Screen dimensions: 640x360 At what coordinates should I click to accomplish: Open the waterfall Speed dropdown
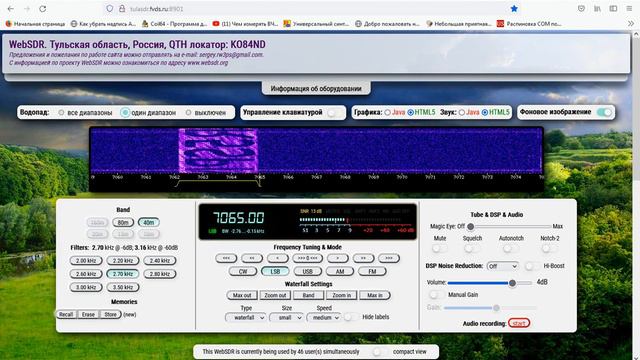tap(324, 317)
